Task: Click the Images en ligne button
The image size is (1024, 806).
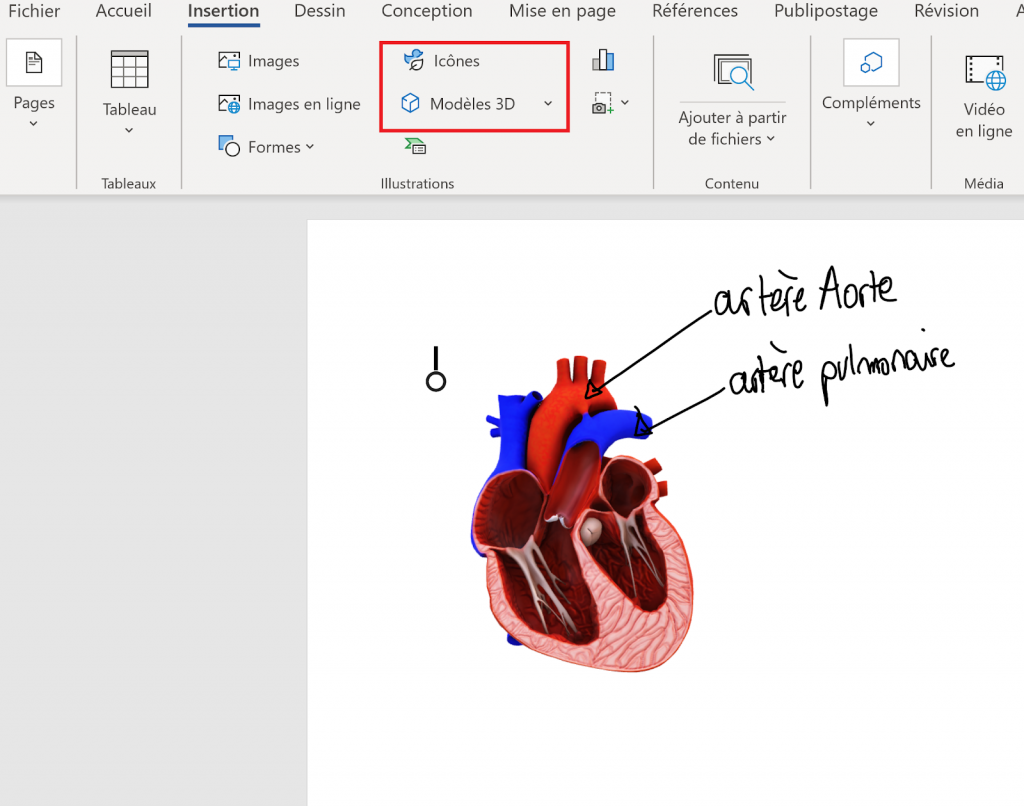Action: [289, 104]
